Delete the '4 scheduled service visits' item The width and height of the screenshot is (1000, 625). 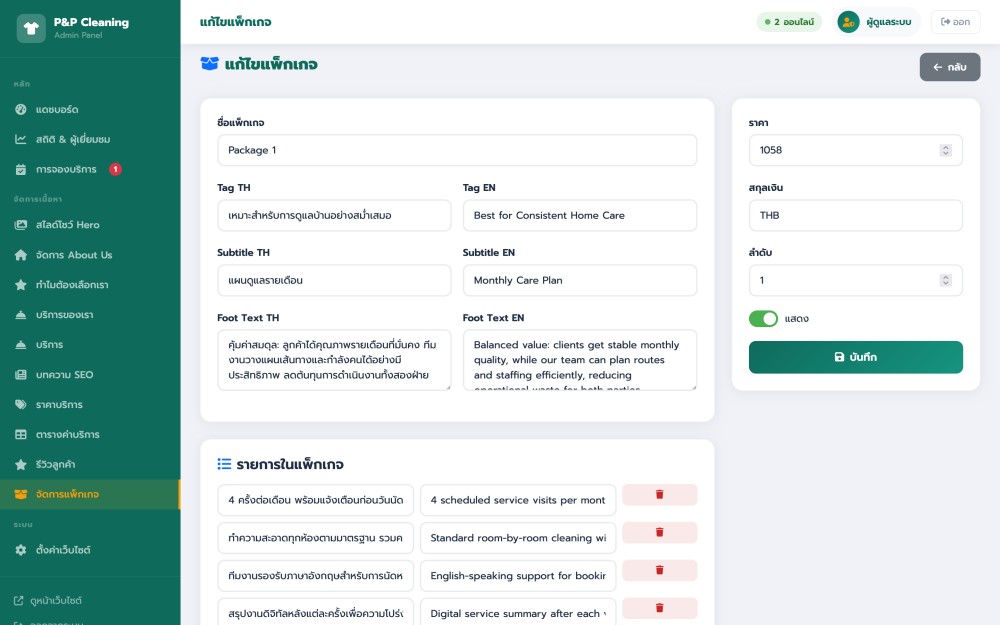point(659,494)
